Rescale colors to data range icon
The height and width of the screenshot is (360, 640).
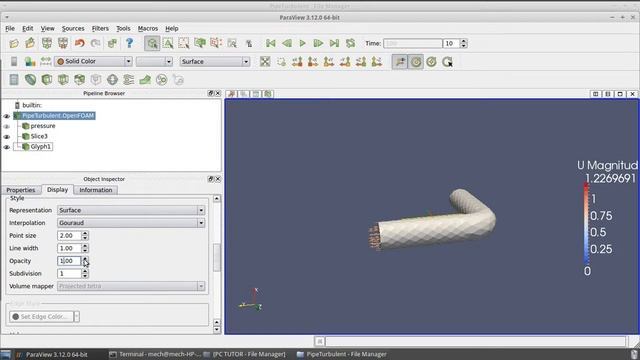coord(46,62)
